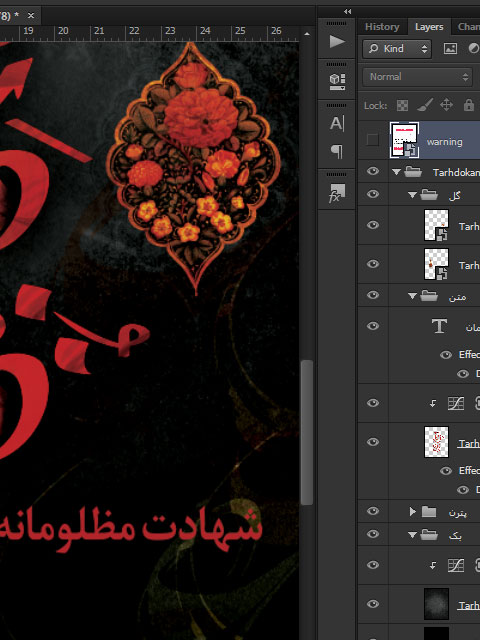Toggle Effects eye under red calligraphy layer
This screenshot has height=640, width=480.
tap(446, 471)
